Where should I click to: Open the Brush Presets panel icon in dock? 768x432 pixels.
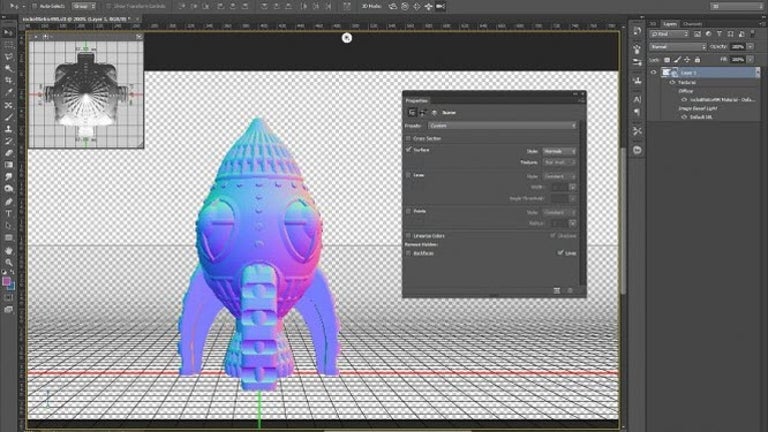637,62
